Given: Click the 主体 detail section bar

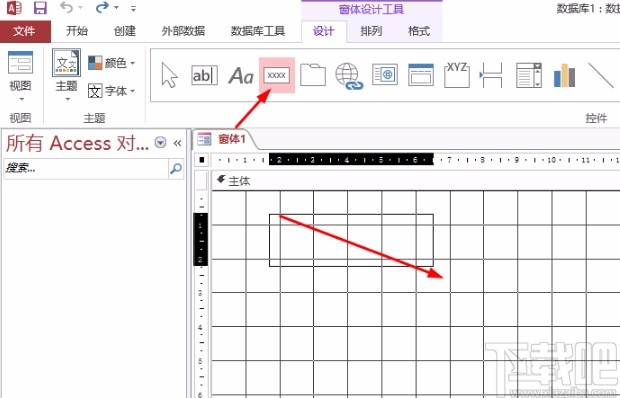Looking at the screenshot, I should [x=415, y=181].
